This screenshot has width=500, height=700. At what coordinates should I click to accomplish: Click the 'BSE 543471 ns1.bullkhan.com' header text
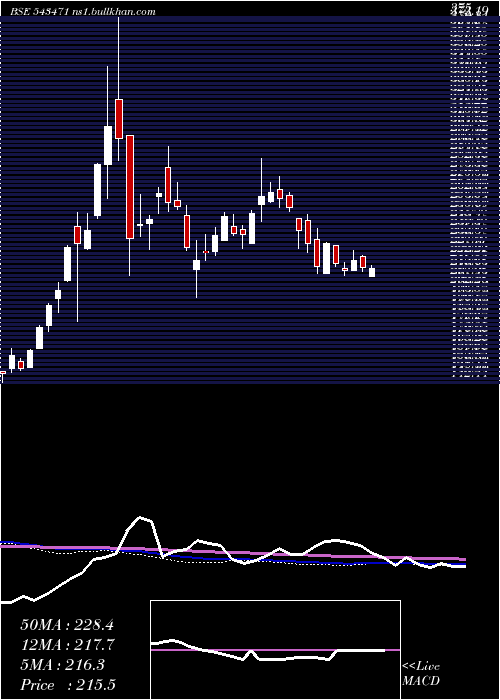[83, 12]
